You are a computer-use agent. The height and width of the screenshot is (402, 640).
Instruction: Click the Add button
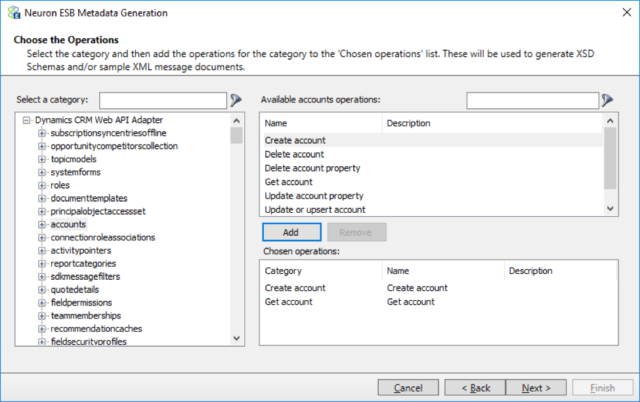pyautogui.click(x=291, y=232)
